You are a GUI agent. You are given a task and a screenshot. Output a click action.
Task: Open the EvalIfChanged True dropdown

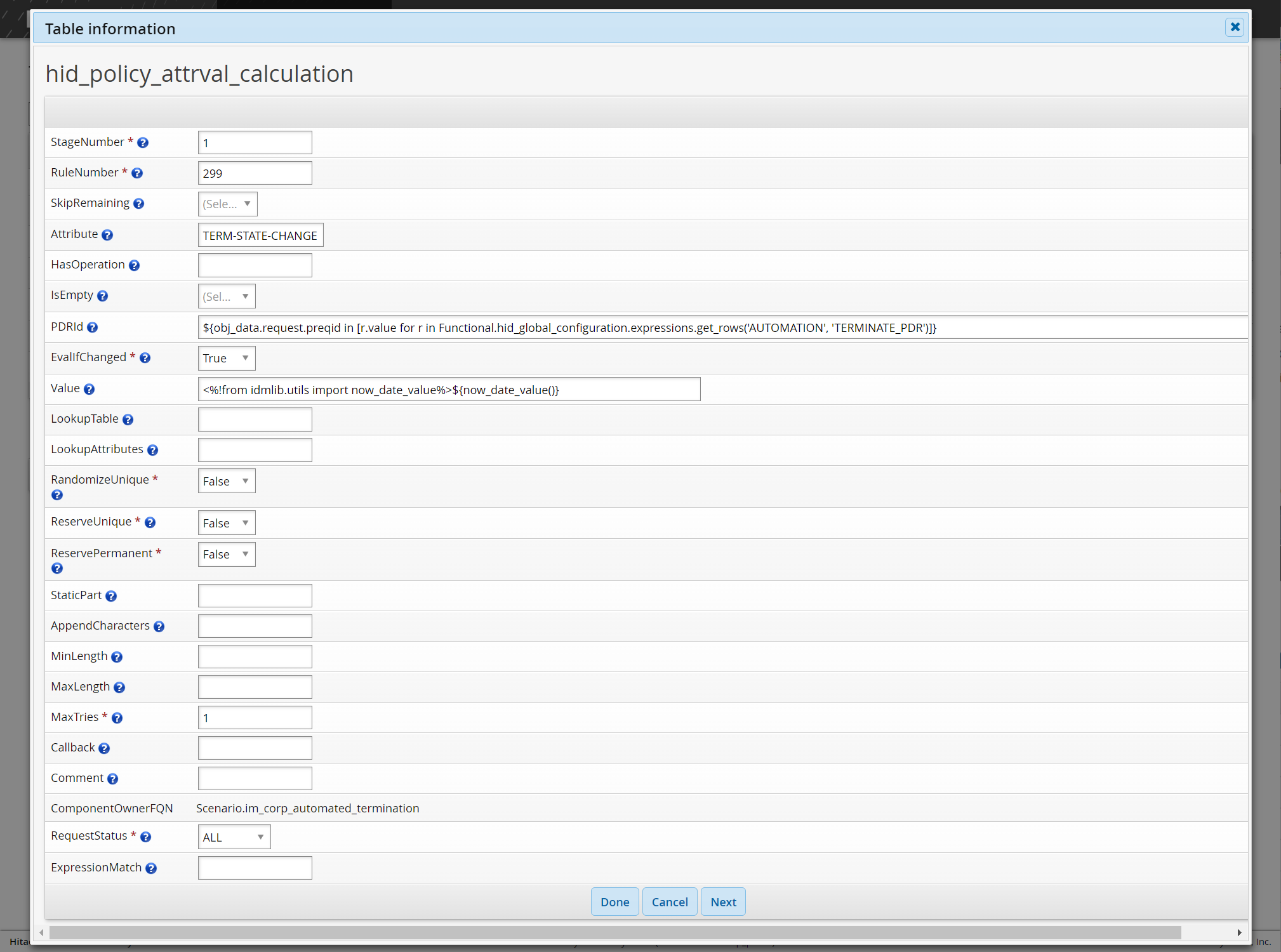tap(227, 358)
